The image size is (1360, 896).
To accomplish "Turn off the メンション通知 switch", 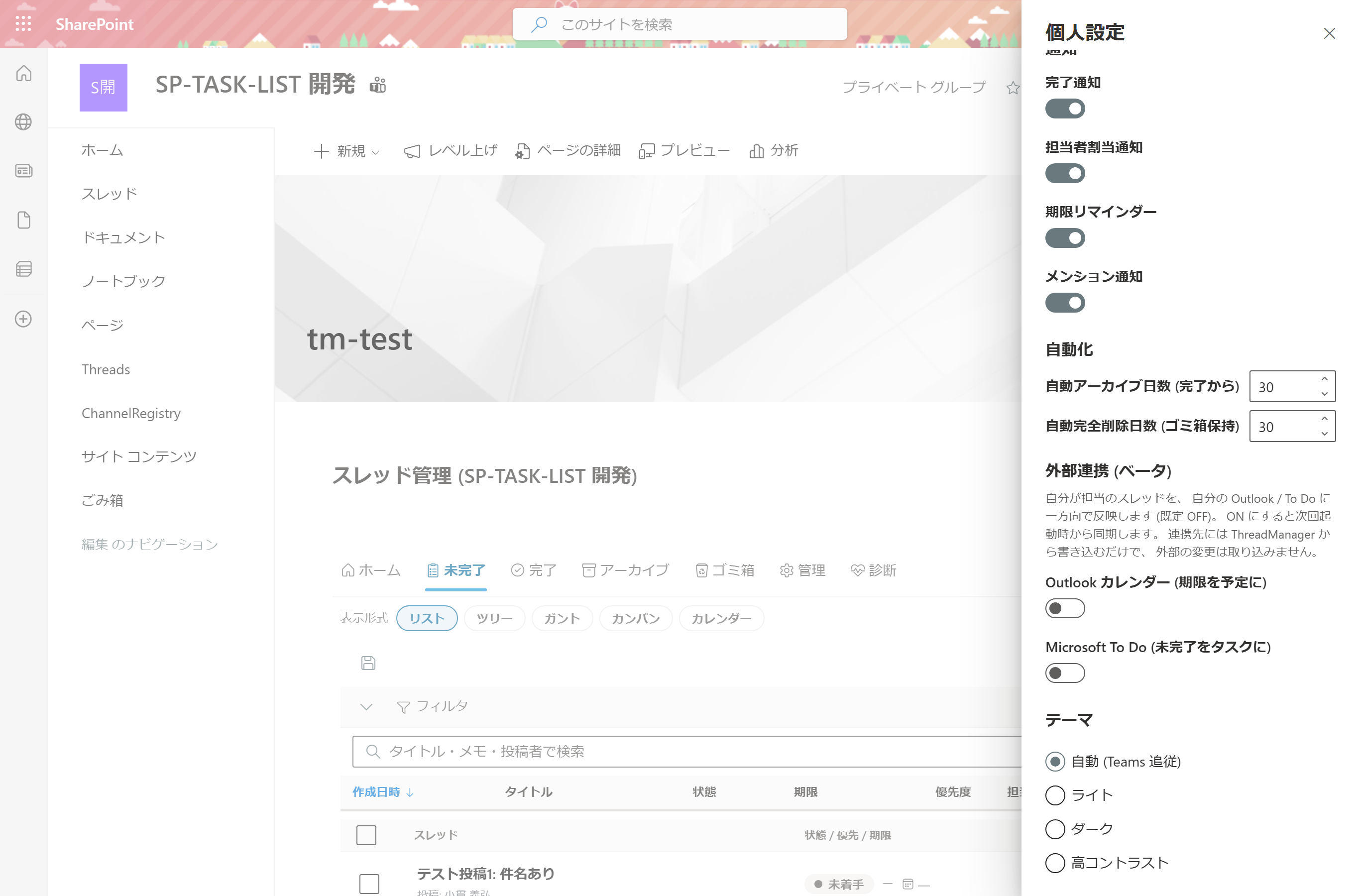I will (1065, 303).
